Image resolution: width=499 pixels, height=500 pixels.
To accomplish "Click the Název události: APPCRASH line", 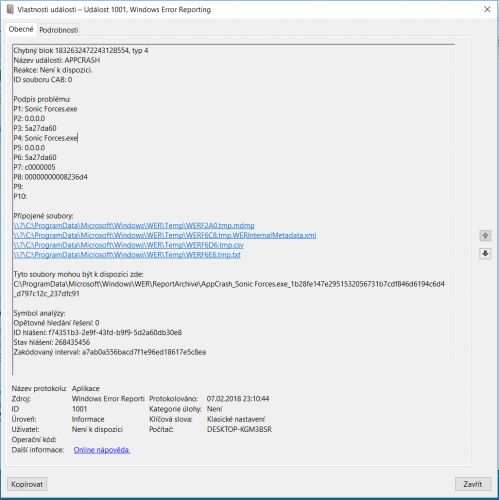I will (57, 60).
